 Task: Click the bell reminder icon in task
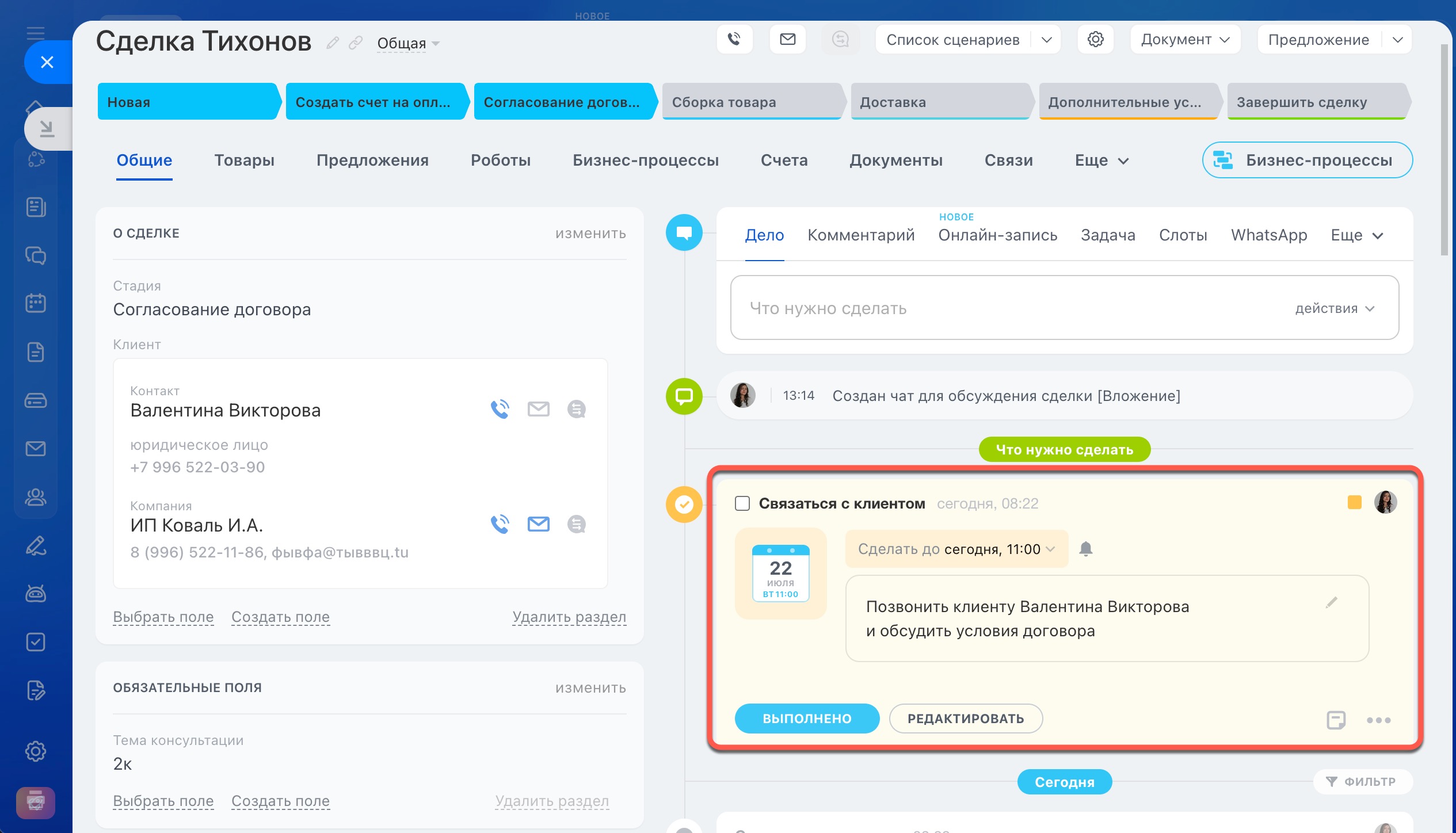1085,549
